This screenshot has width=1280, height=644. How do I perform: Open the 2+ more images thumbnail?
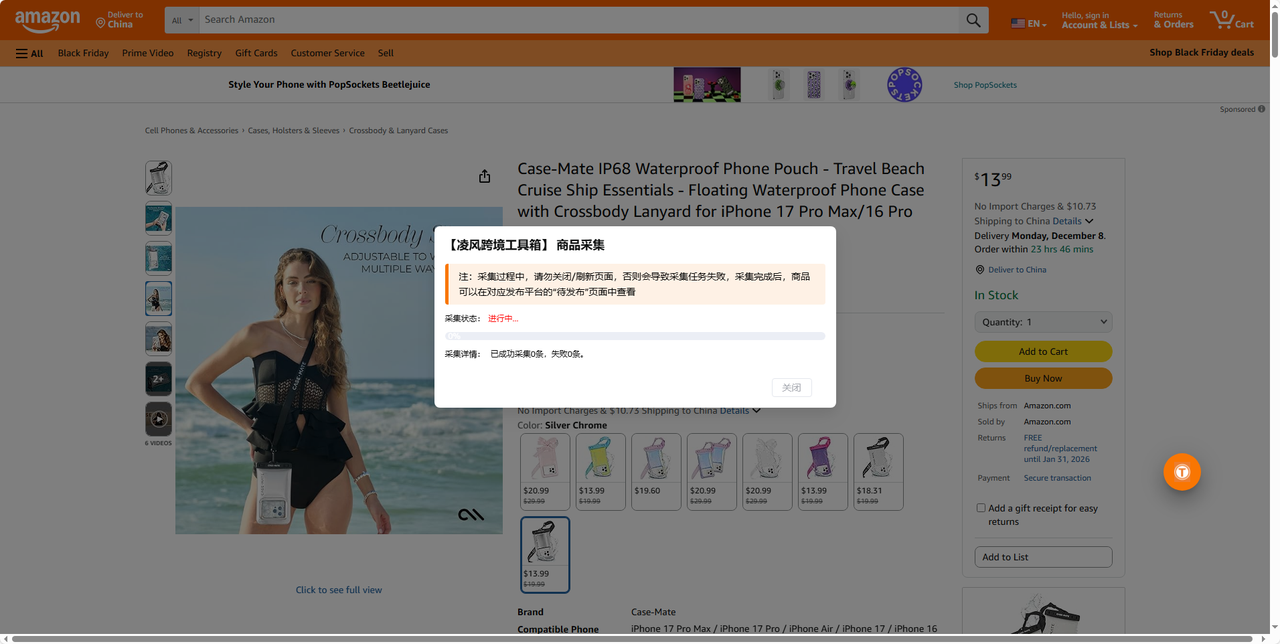tap(158, 379)
